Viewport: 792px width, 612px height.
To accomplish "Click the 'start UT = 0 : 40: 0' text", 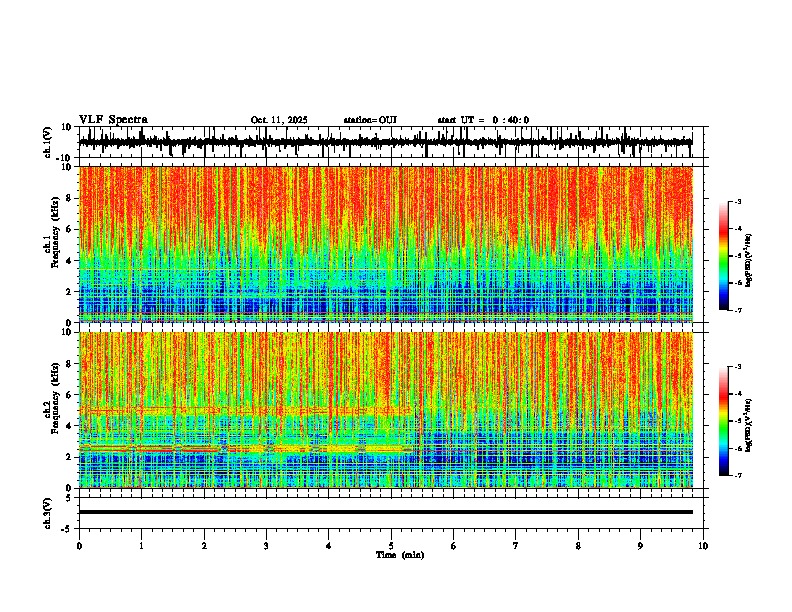I will [483, 120].
